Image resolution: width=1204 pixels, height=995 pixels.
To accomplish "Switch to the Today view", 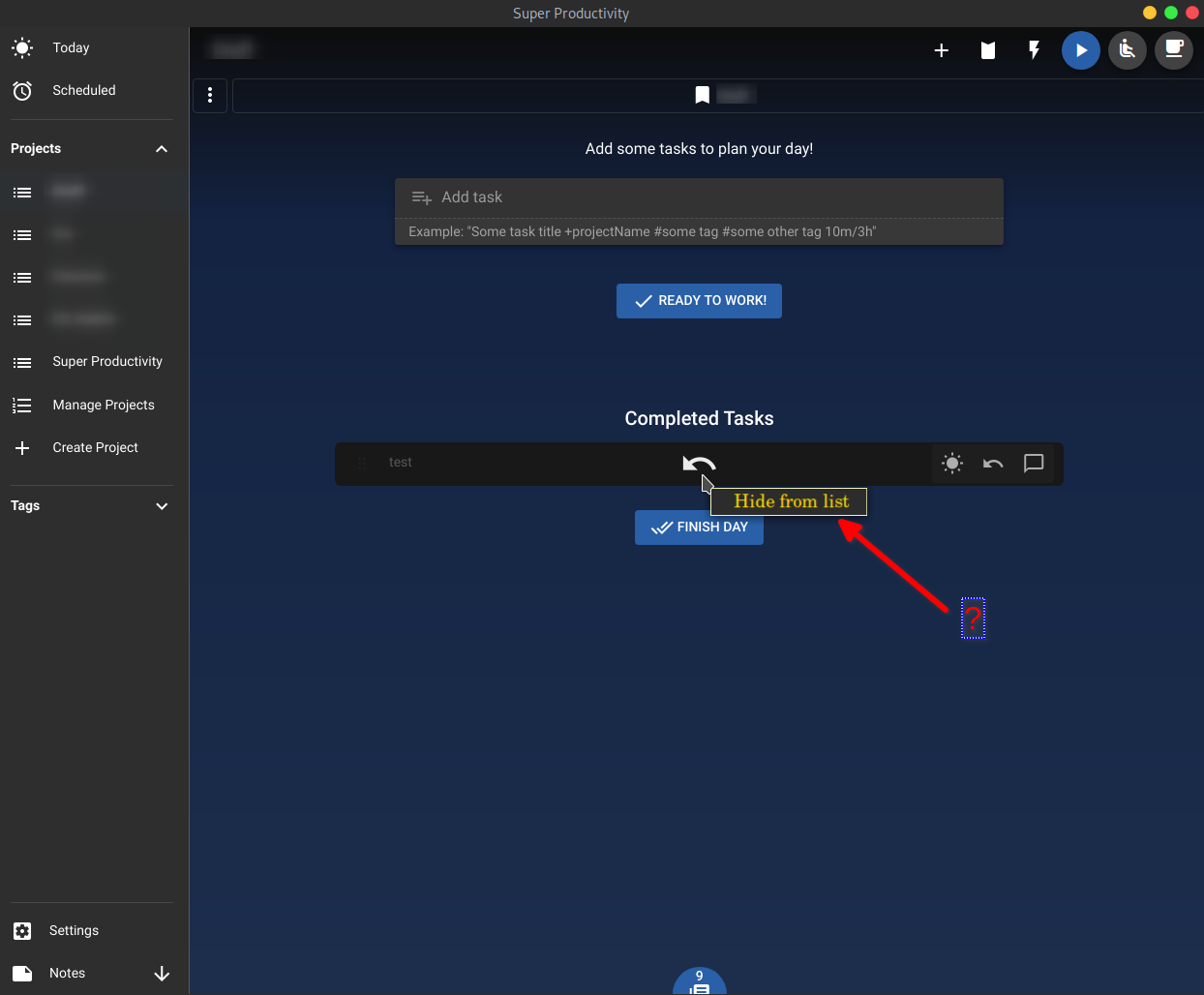I will tap(72, 47).
